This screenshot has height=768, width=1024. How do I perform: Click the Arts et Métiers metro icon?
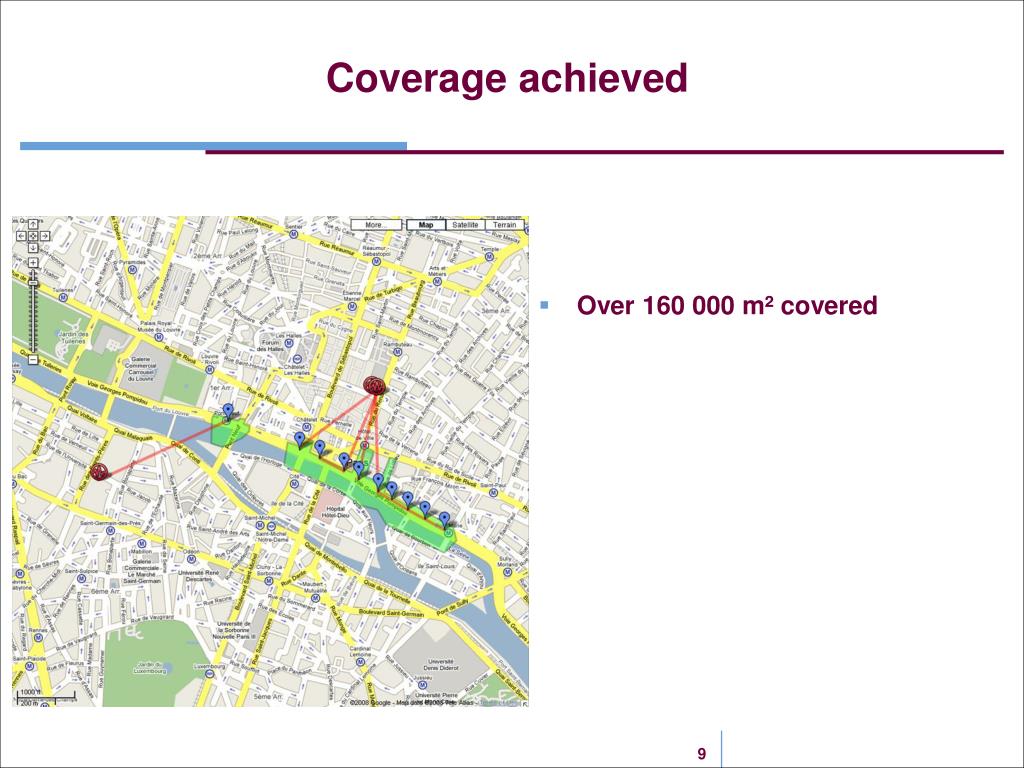(x=438, y=281)
